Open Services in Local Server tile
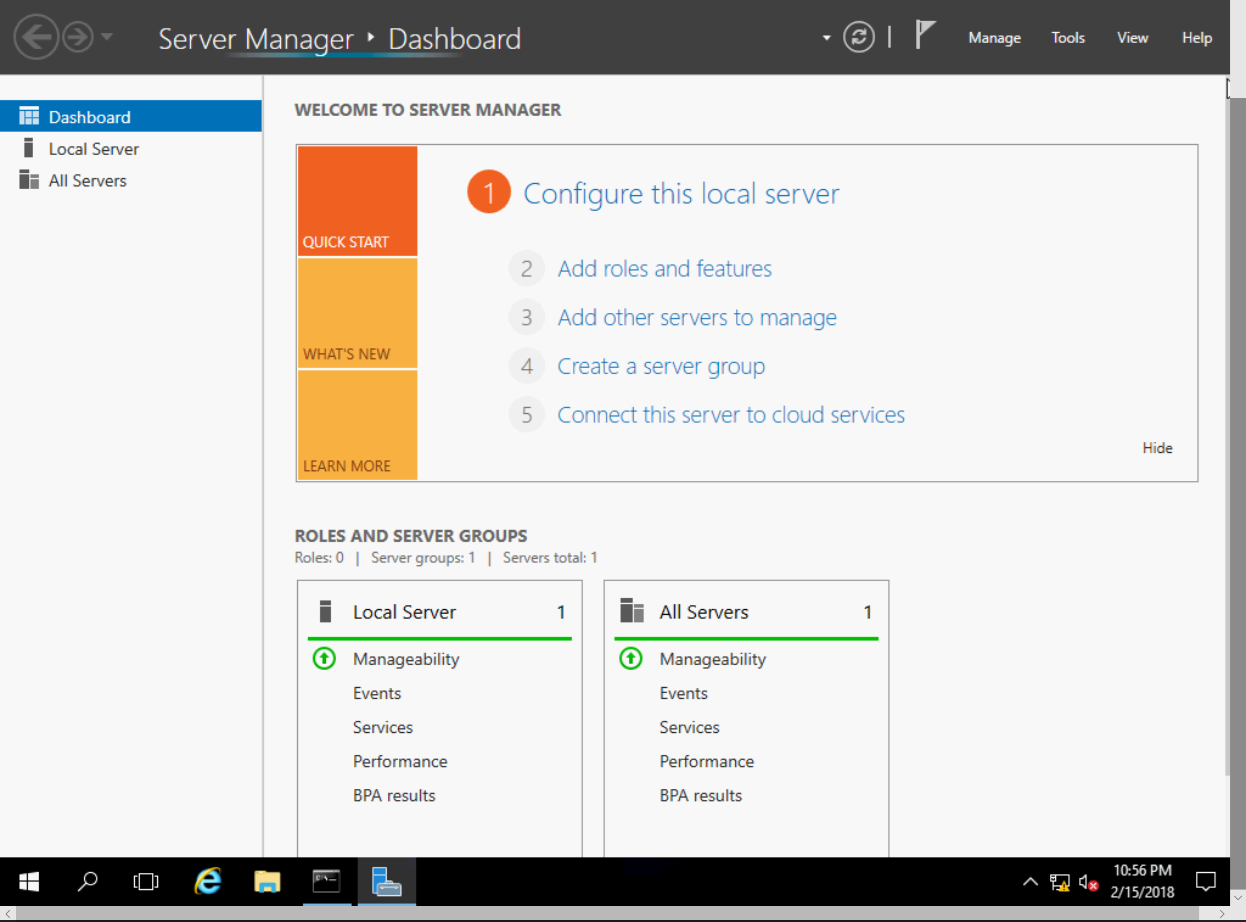 click(x=383, y=727)
